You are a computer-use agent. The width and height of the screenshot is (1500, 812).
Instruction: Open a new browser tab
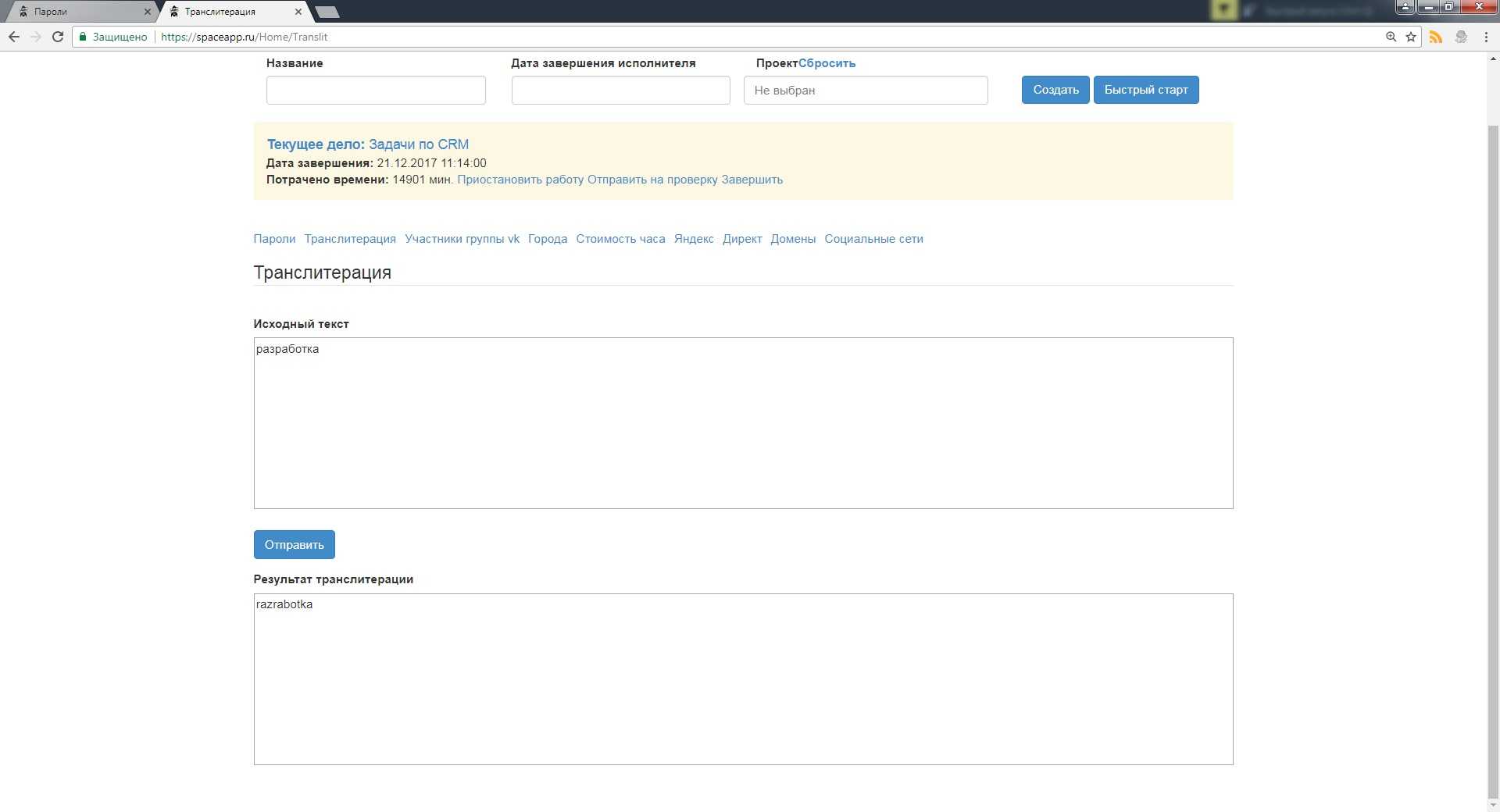click(327, 12)
